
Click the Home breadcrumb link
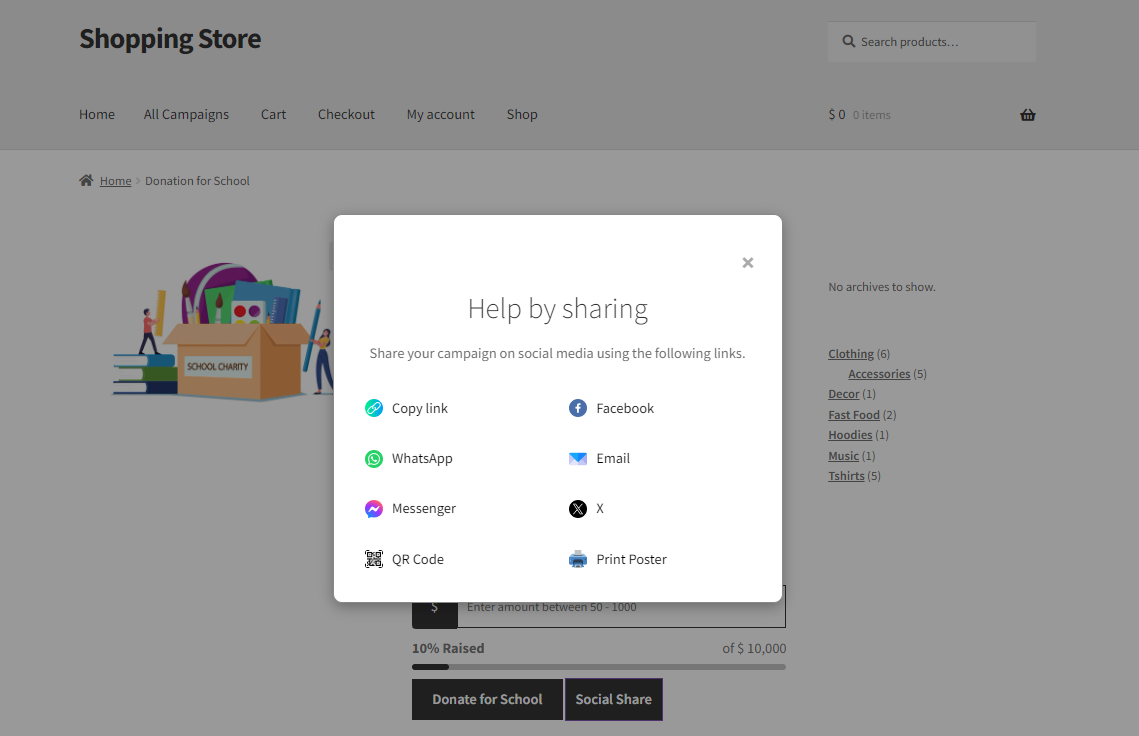pyautogui.click(x=115, y=181)
